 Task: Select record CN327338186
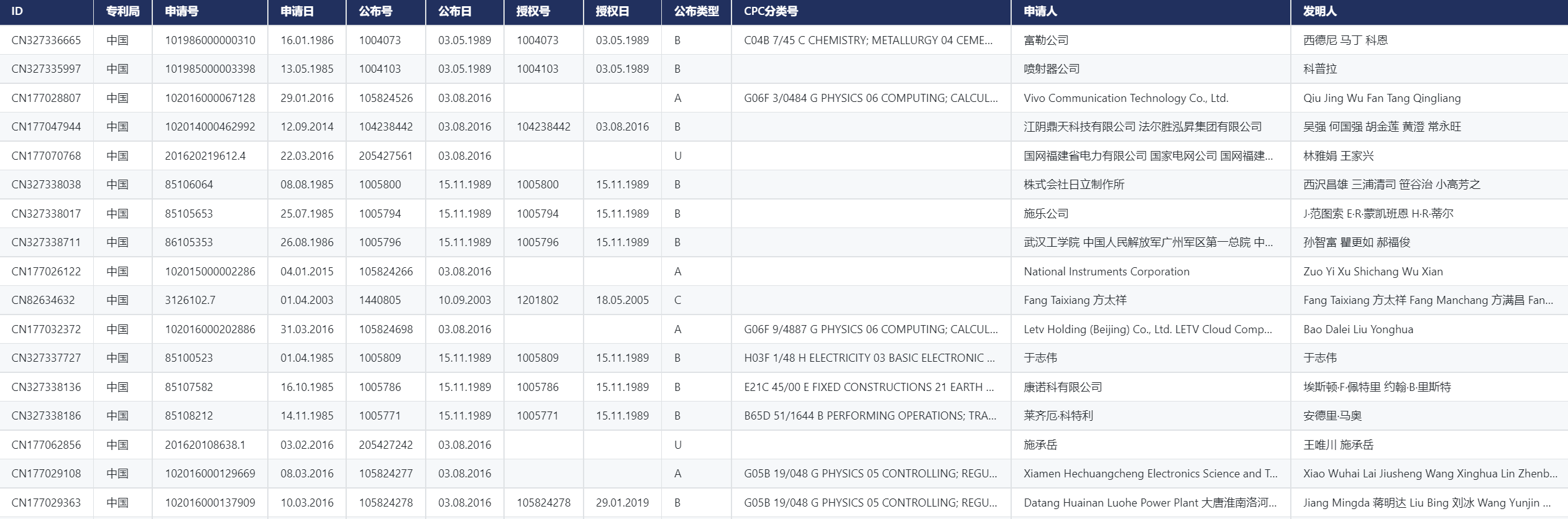coord(46,416)
